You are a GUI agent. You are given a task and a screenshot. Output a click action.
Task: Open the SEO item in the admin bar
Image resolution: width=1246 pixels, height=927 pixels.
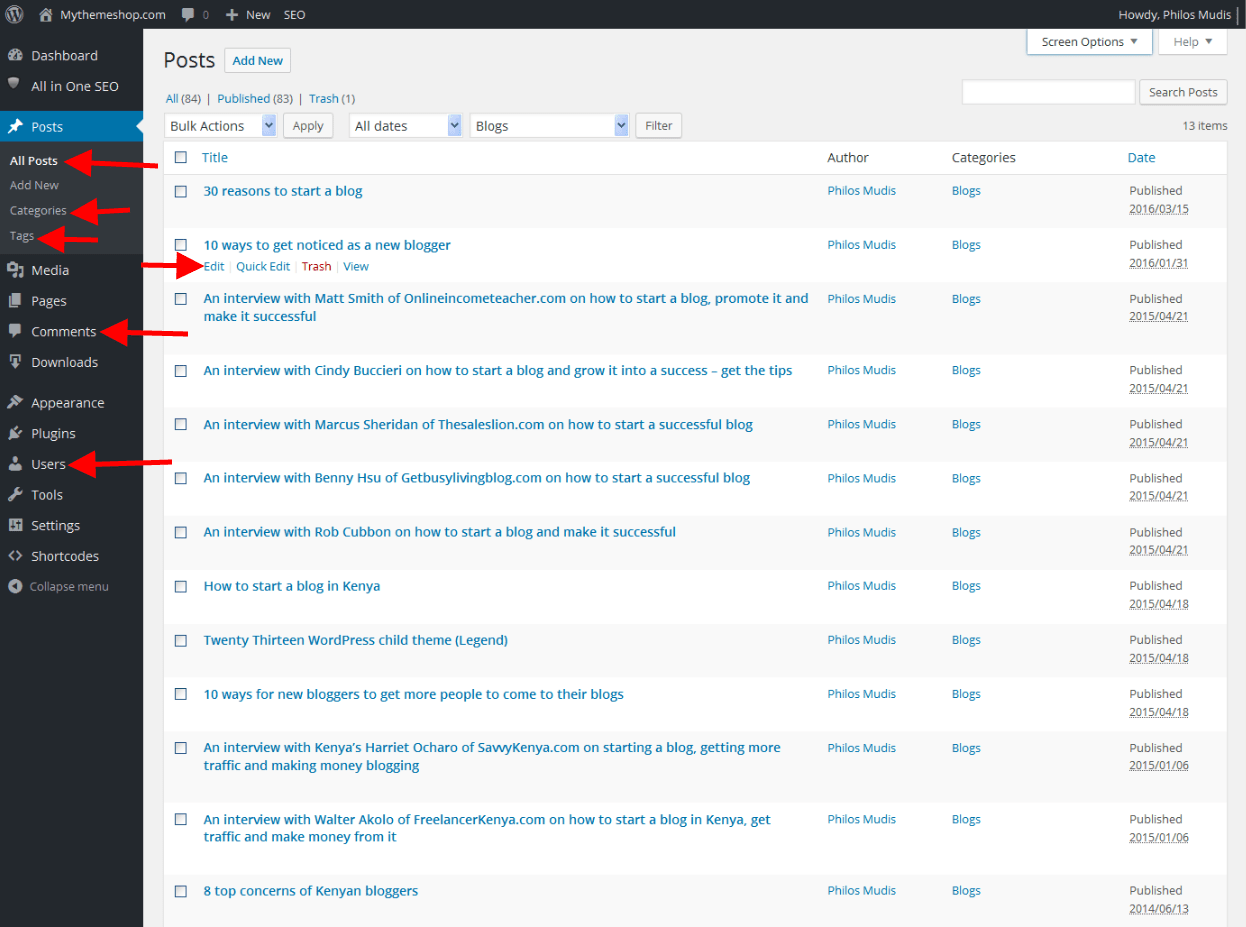[294, 15]
